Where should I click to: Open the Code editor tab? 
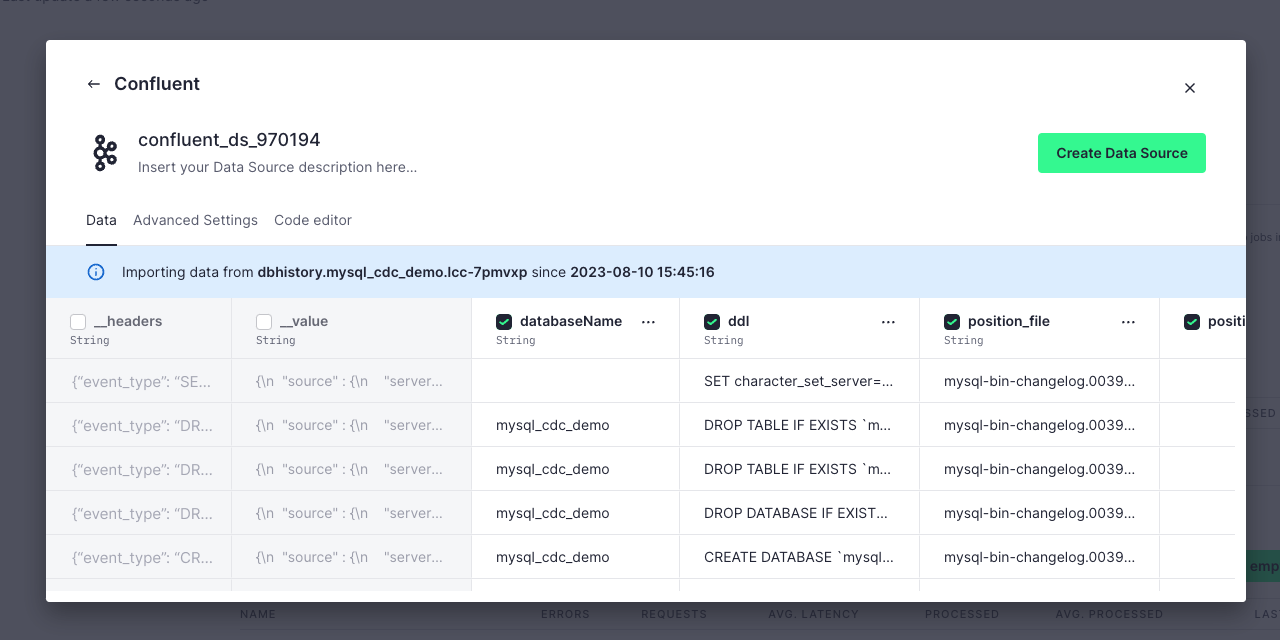click(313, 220)
